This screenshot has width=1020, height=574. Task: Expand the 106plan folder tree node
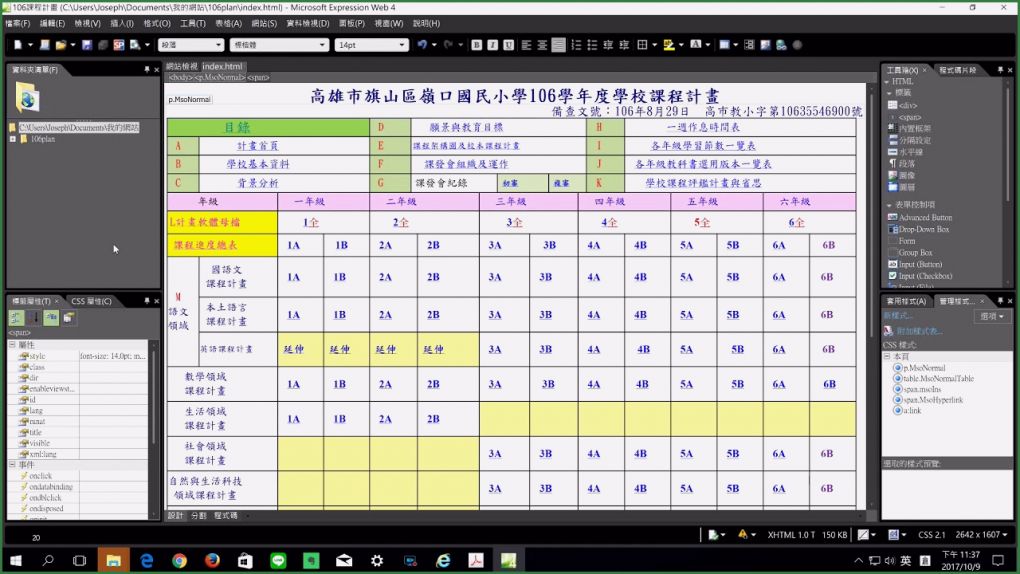coord(12,139)
